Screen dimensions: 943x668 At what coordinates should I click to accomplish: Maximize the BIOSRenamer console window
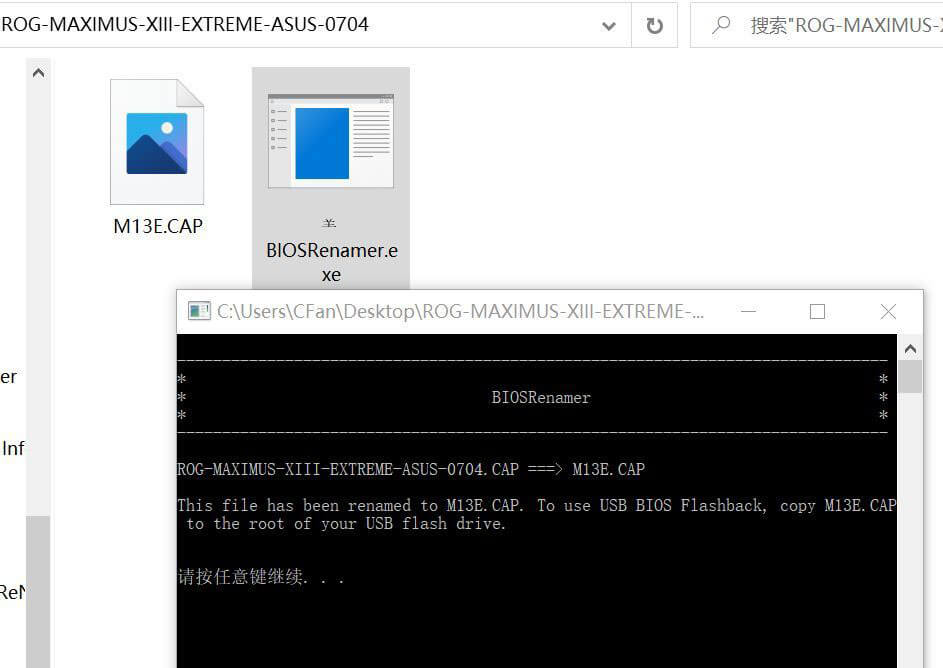click(817, 312)
